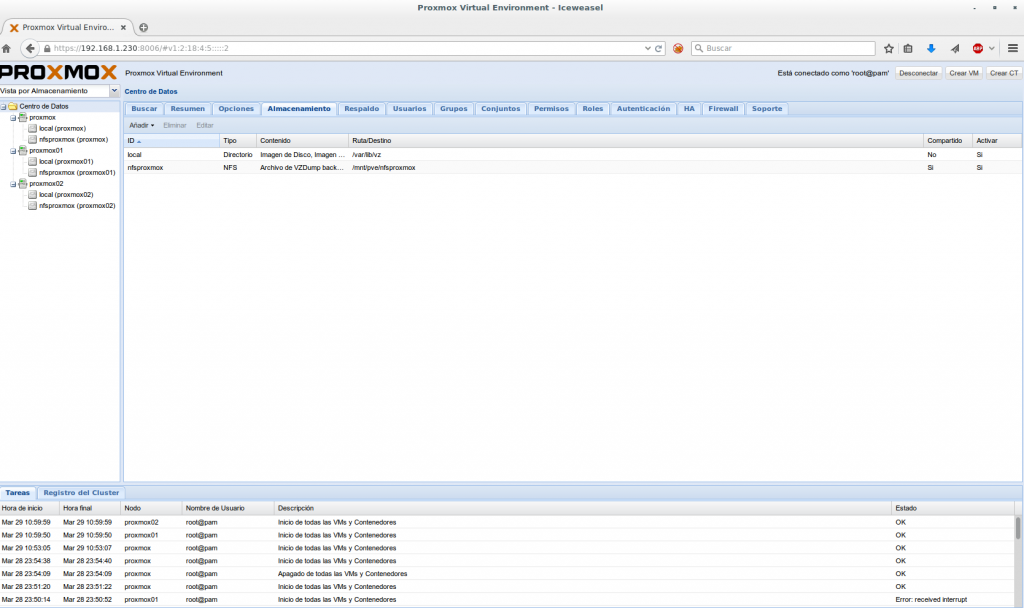Open the browser hamburger menu

point(1012,48)
